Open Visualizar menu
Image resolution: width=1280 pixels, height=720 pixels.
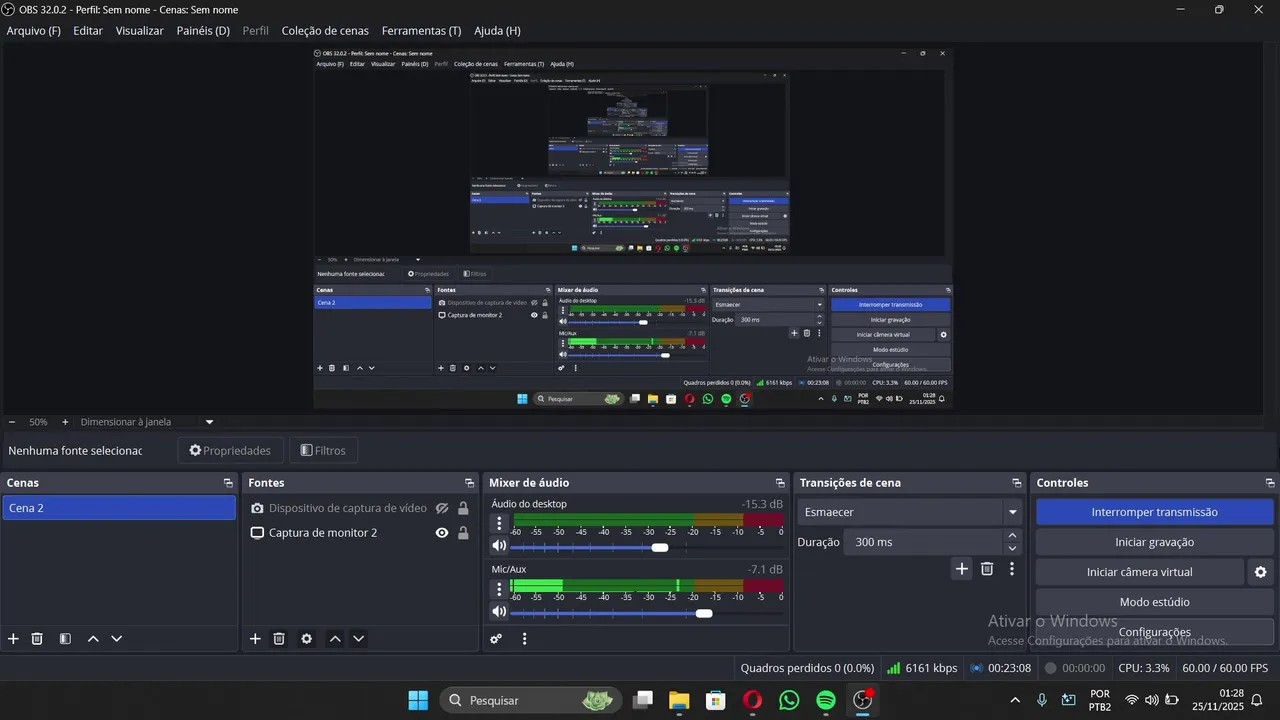pos(139,31)
